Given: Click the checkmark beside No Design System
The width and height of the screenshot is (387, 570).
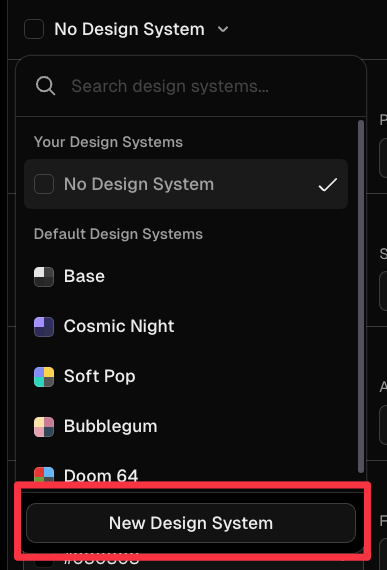Looking at the screenshot, I should point(327,184).
